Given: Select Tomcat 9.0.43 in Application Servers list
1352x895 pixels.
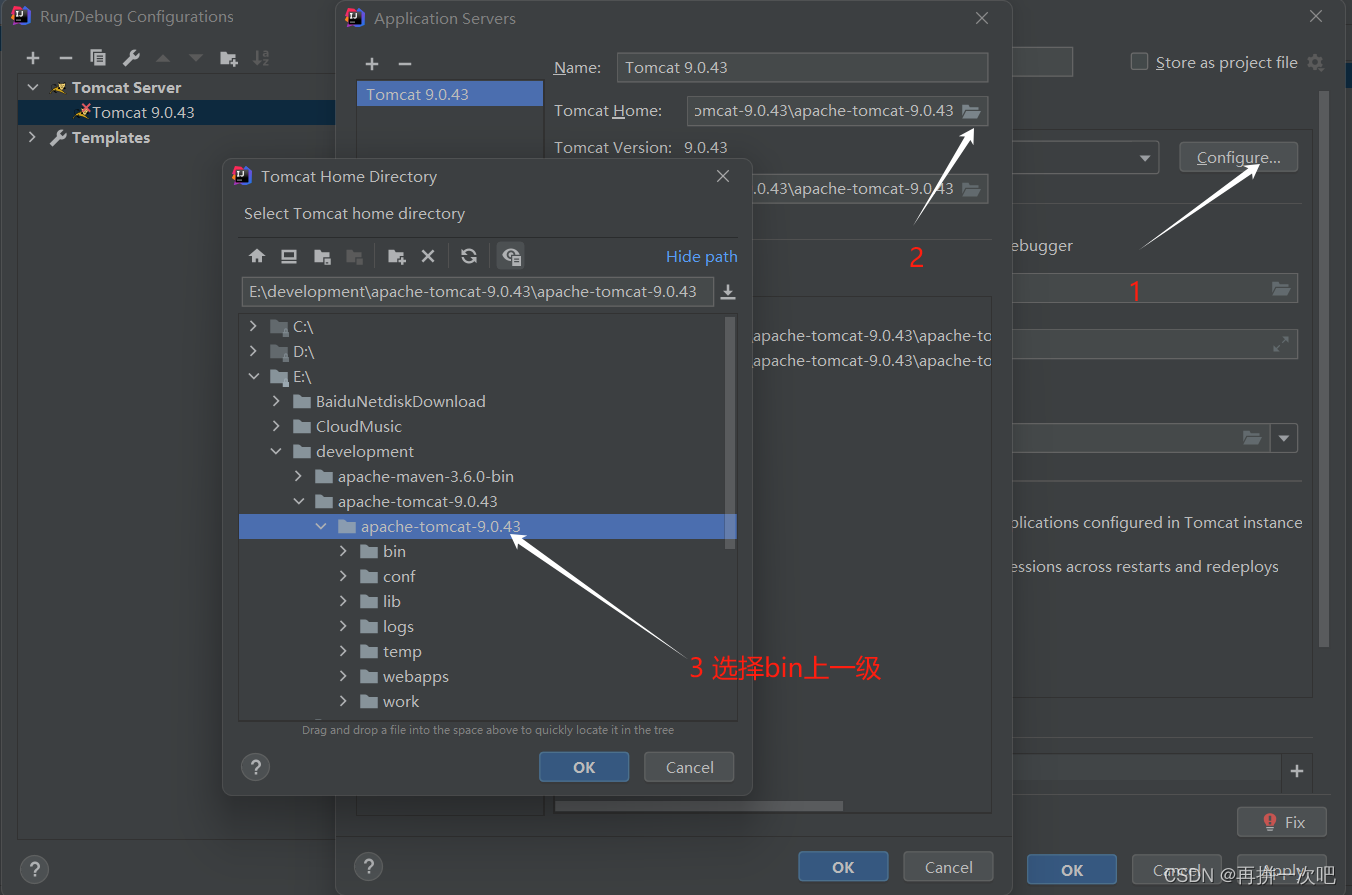Looking at the screenshot, I should coord(450,94).
